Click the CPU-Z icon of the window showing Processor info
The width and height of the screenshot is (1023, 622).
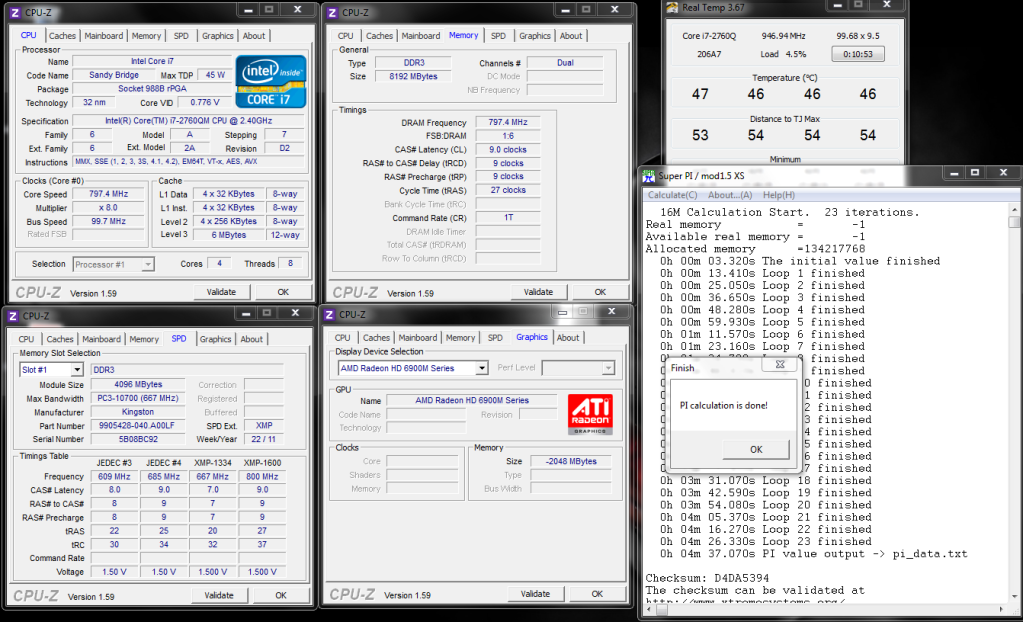click(16, 12)
